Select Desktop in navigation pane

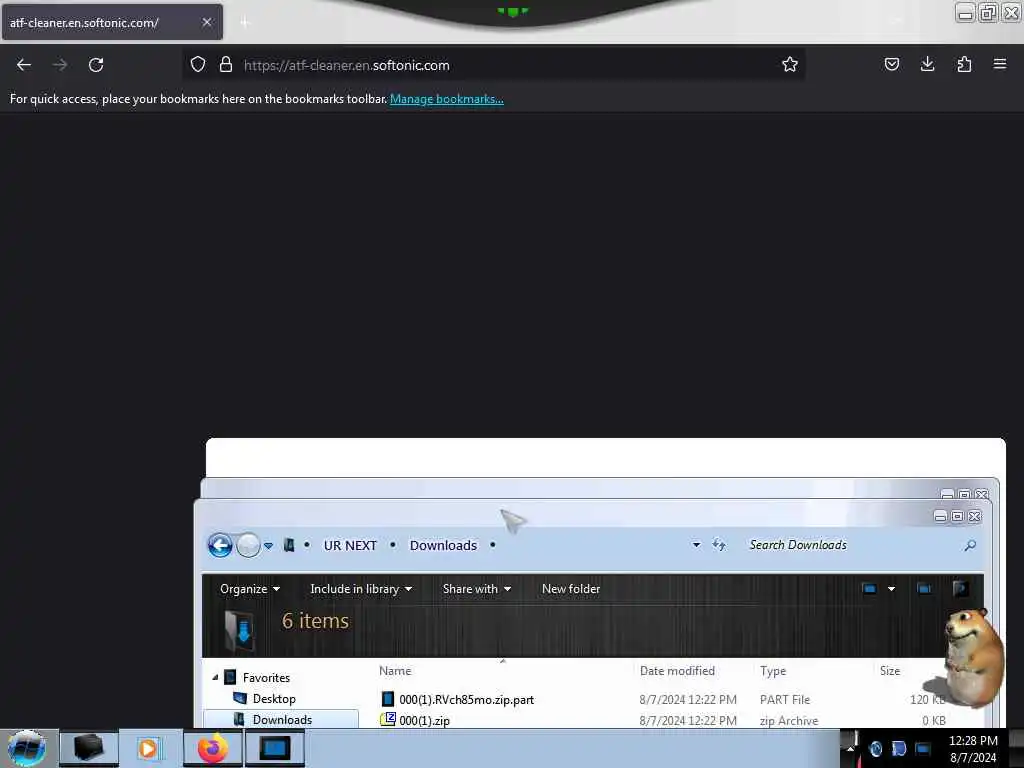(274, 699)
